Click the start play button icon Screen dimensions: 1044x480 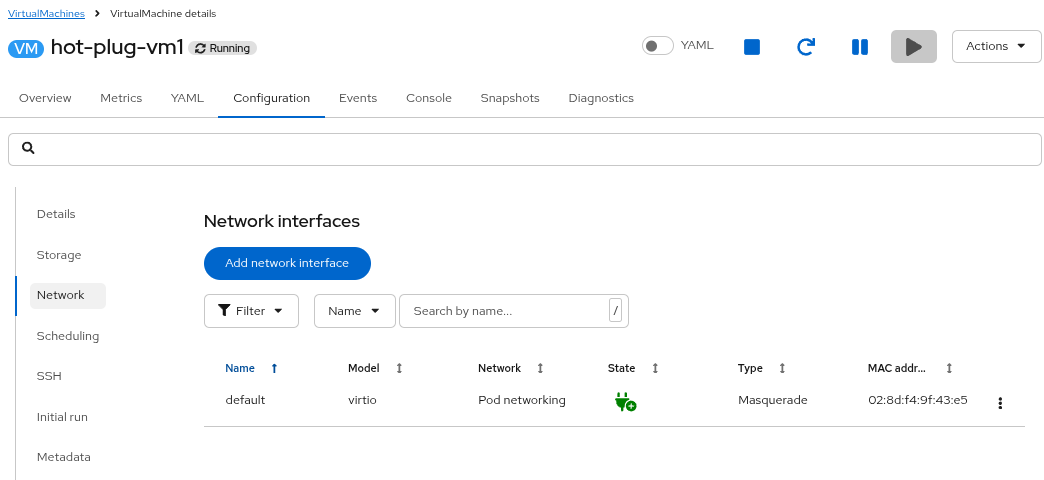coord(913,47)
